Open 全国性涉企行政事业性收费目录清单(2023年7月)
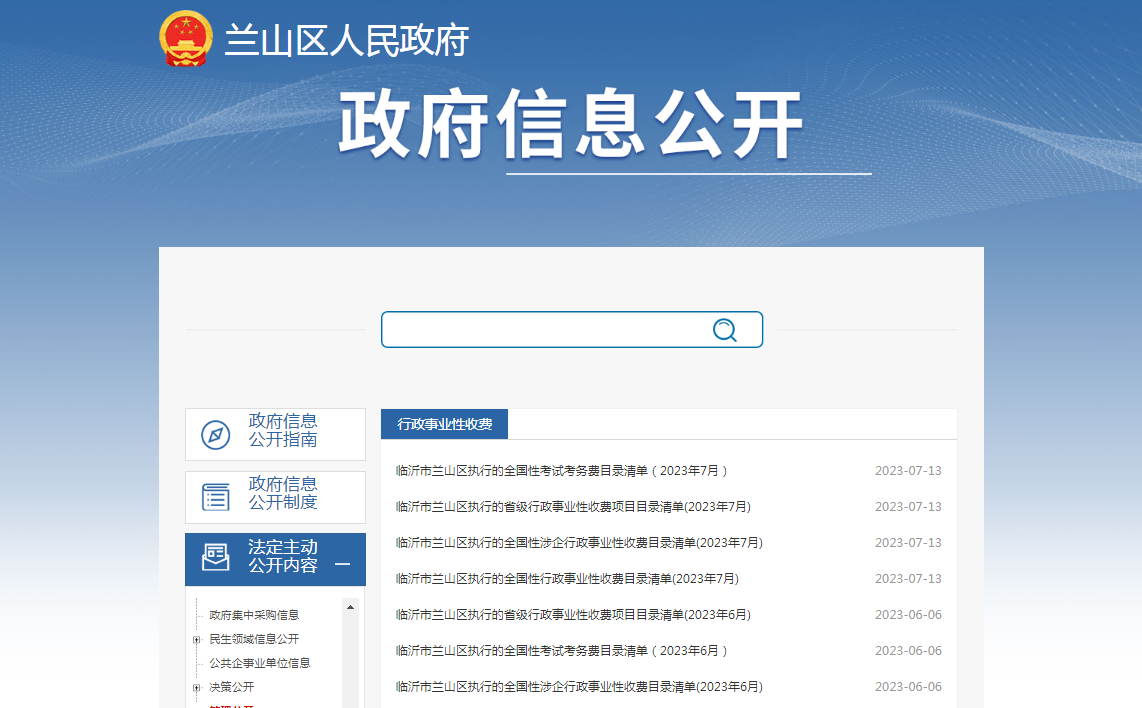Screen dimensions: 1142x708 click(579, 543)
